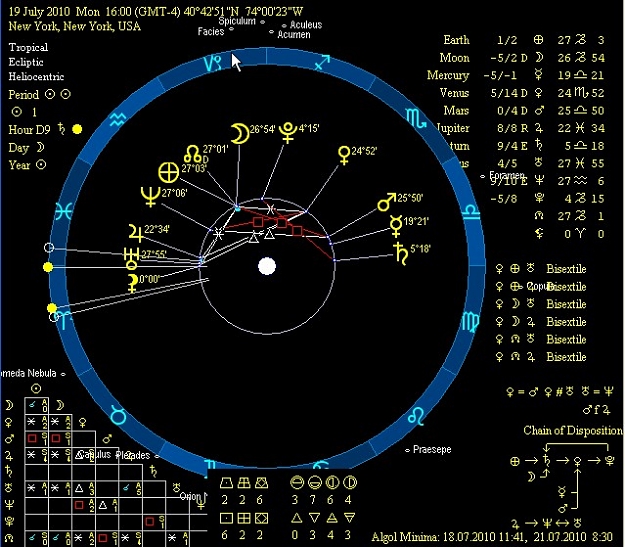Click the 'Moon' row in the positions table
625x547 pixels.
[x=522, y=58]
